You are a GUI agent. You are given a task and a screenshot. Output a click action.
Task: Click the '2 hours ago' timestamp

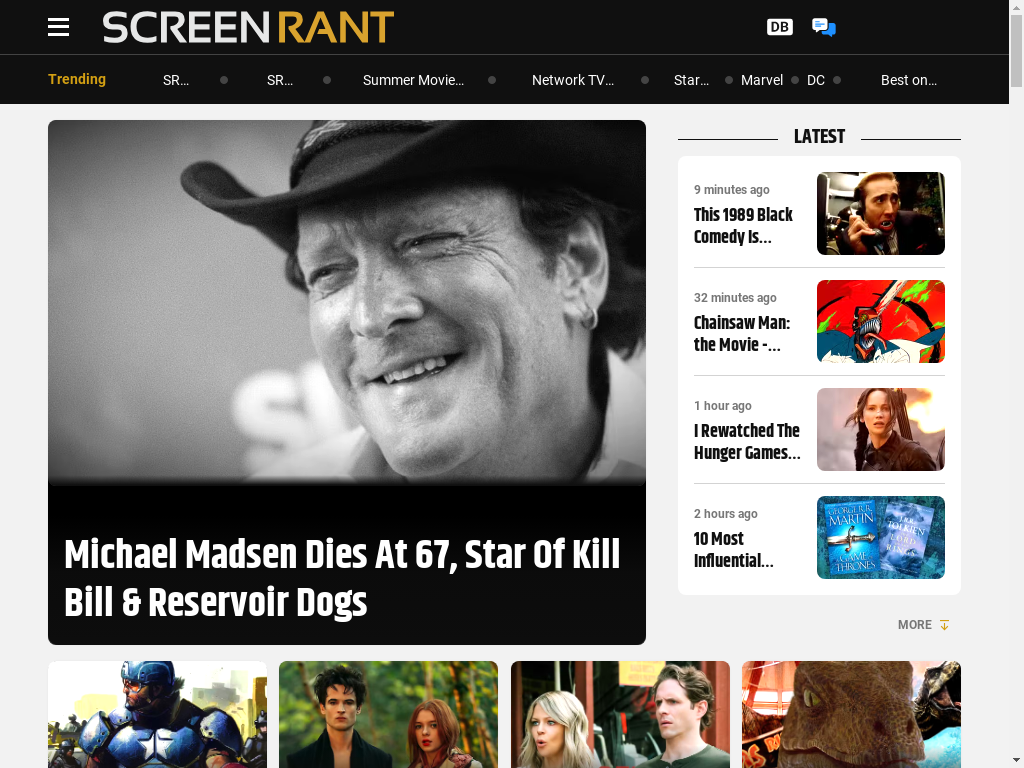[726, 514]
